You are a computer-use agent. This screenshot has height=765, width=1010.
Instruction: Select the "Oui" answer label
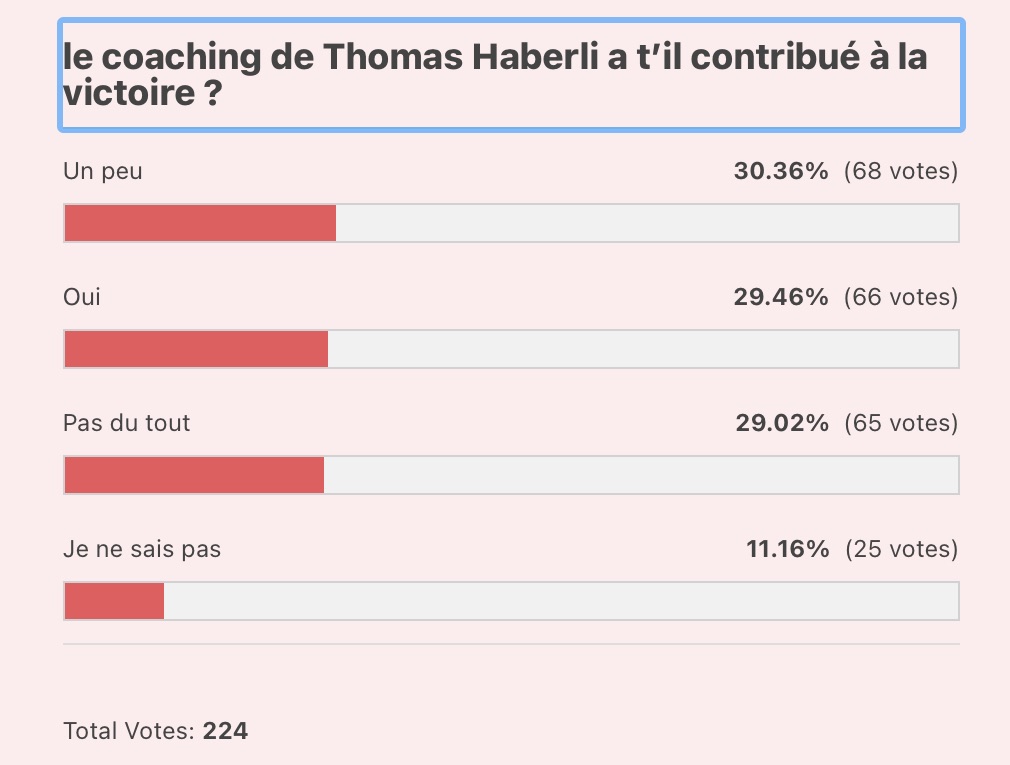(82, 297)
